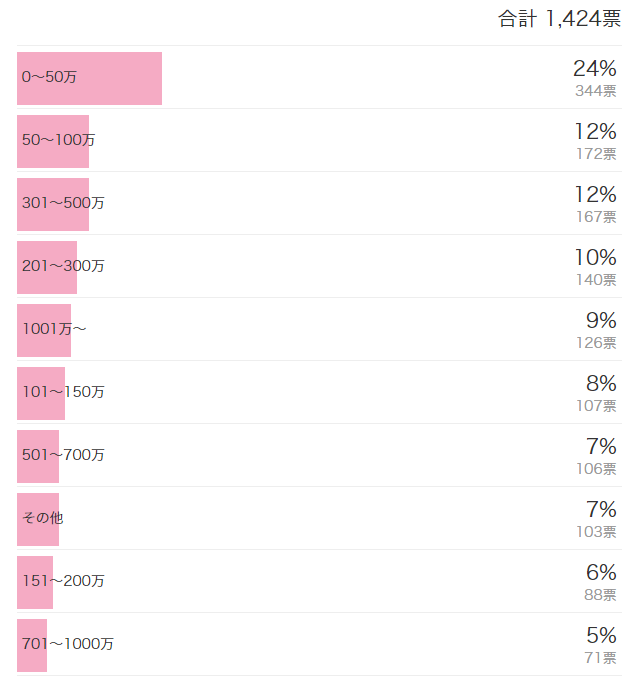Click the 344票 vote count
Image resolution: width=632 pixels, height=685 pixels.
click(596, 91)
